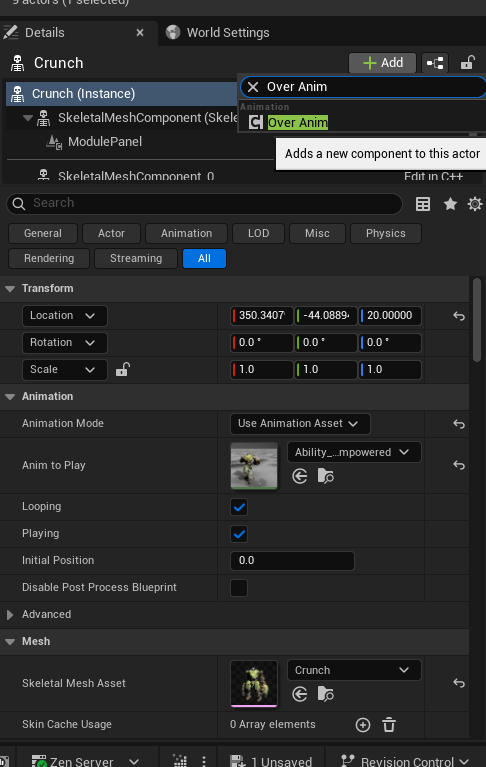Clear the Over Anim search with X
Viewport: 486px width, 767px height.
point(253,87)
